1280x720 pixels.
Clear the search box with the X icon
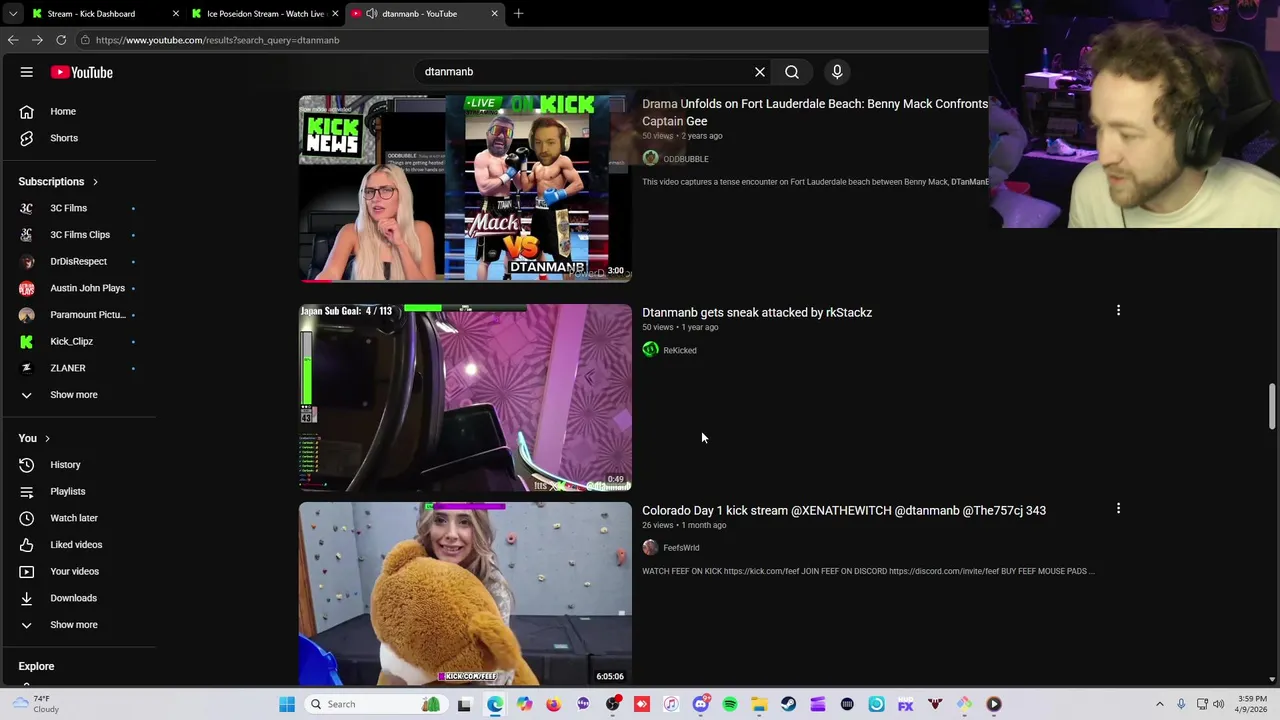click(x=760, y=72)
